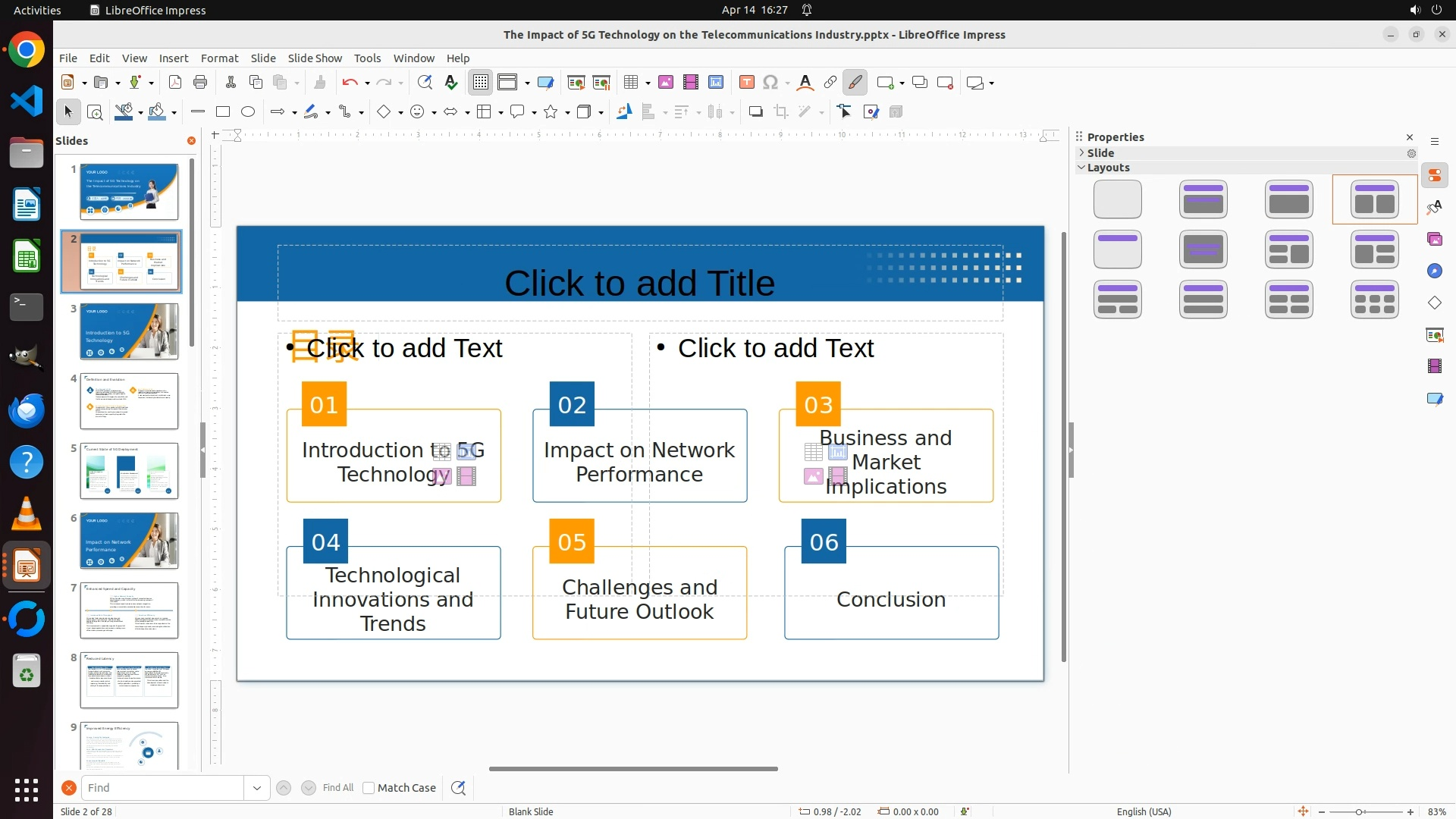Click the Undo arrow icon
Screen dimensions: 1456x819
click(x=350, y=83)
